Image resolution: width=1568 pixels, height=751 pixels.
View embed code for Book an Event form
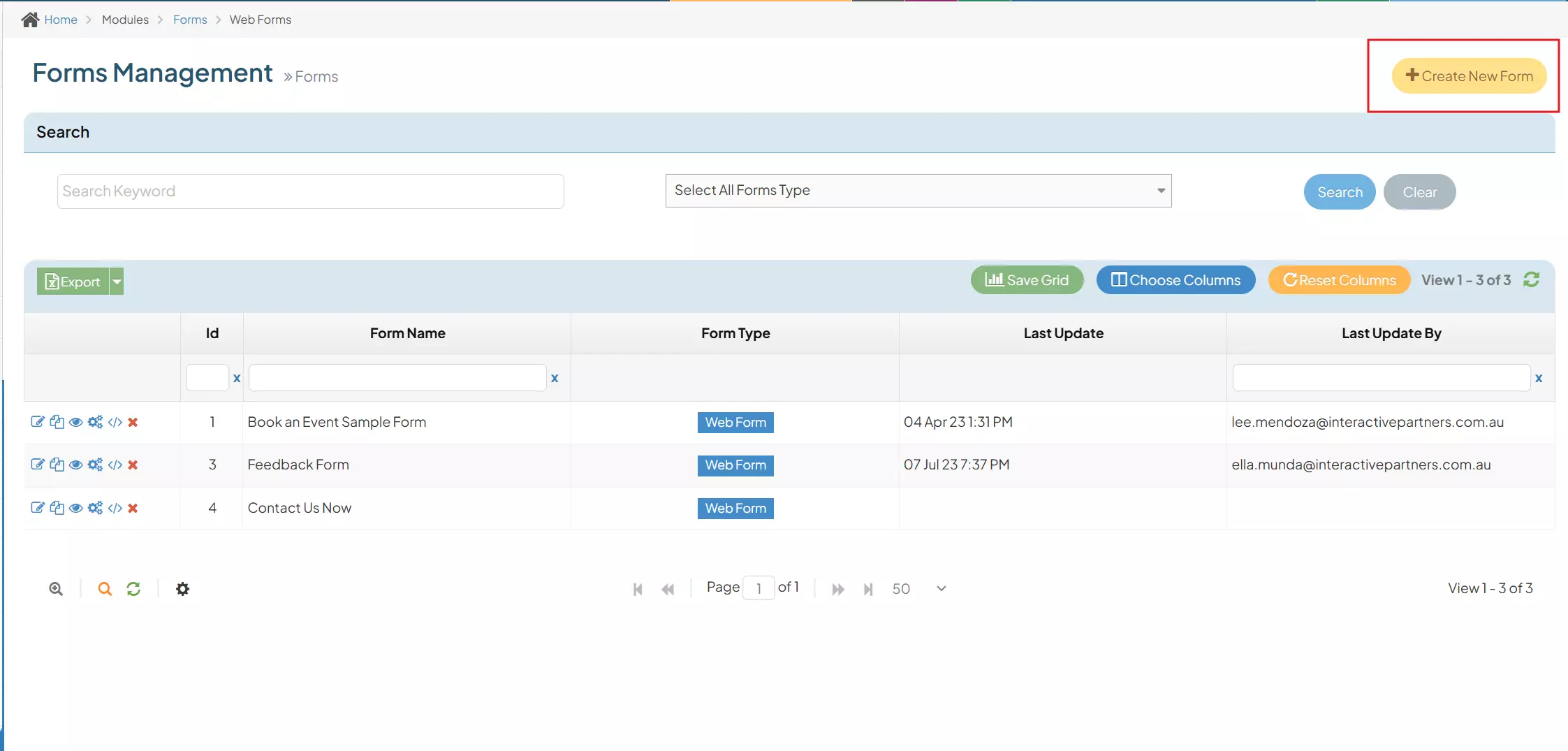coord(115,422)
